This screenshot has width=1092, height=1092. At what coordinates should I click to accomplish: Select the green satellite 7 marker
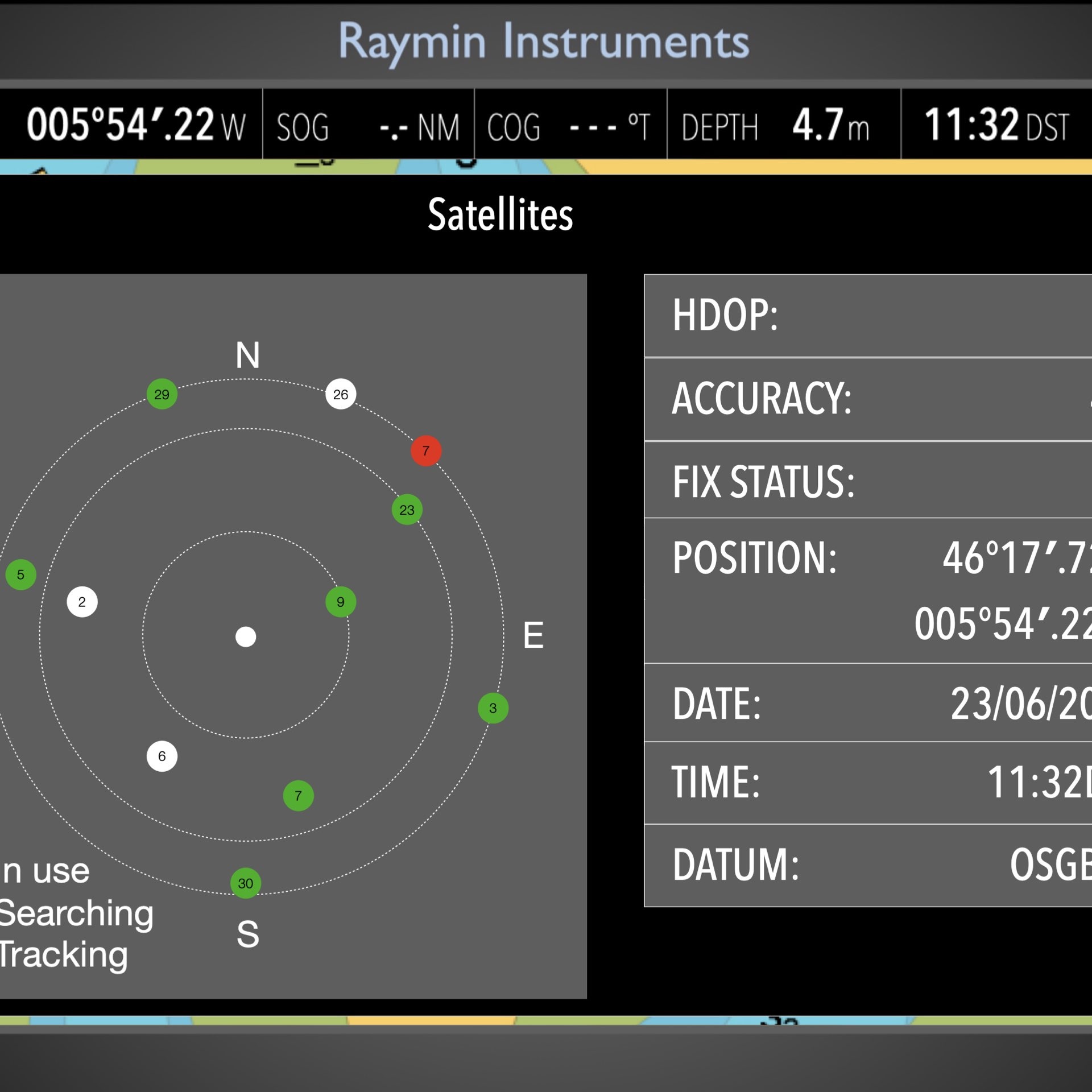point(298,796)
